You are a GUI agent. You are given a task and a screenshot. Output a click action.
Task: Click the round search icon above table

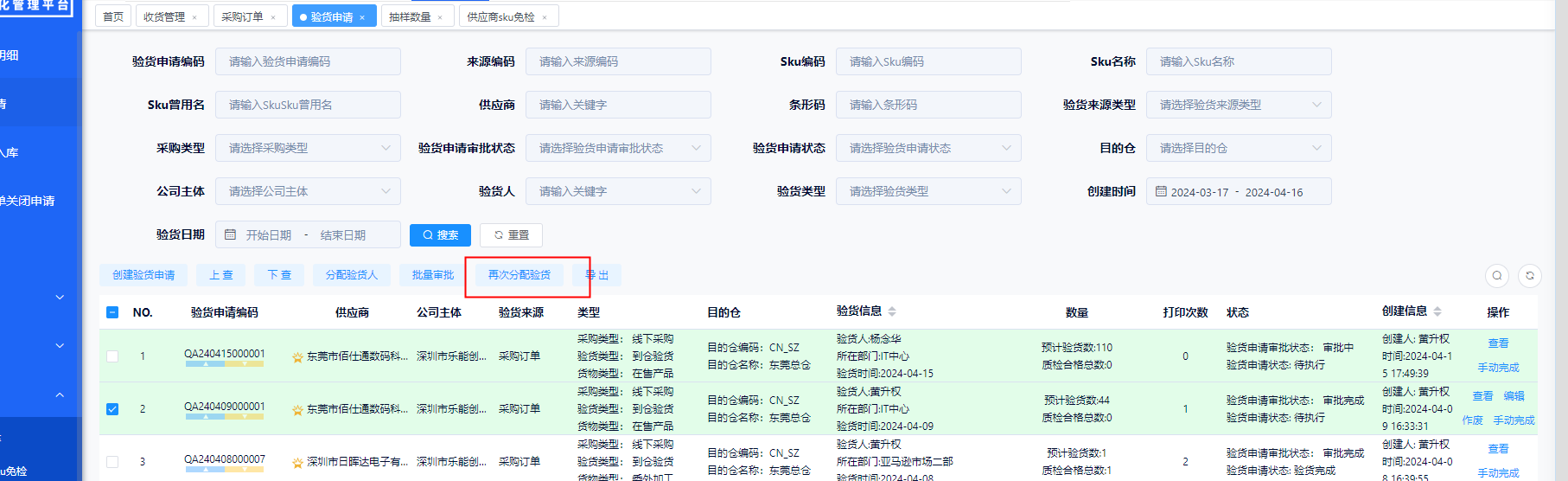(1497, 275)
